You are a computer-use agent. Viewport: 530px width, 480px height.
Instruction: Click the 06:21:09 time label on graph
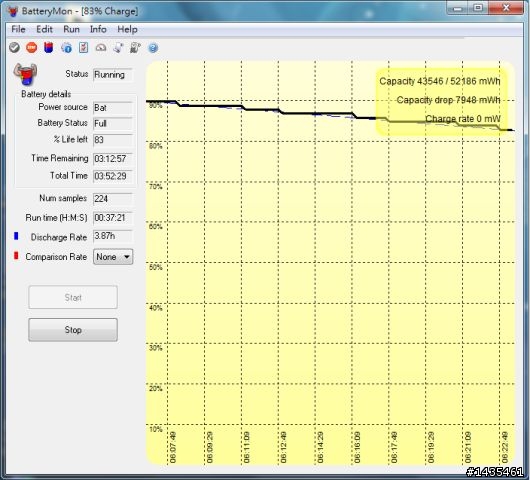(x=468, y=447)
